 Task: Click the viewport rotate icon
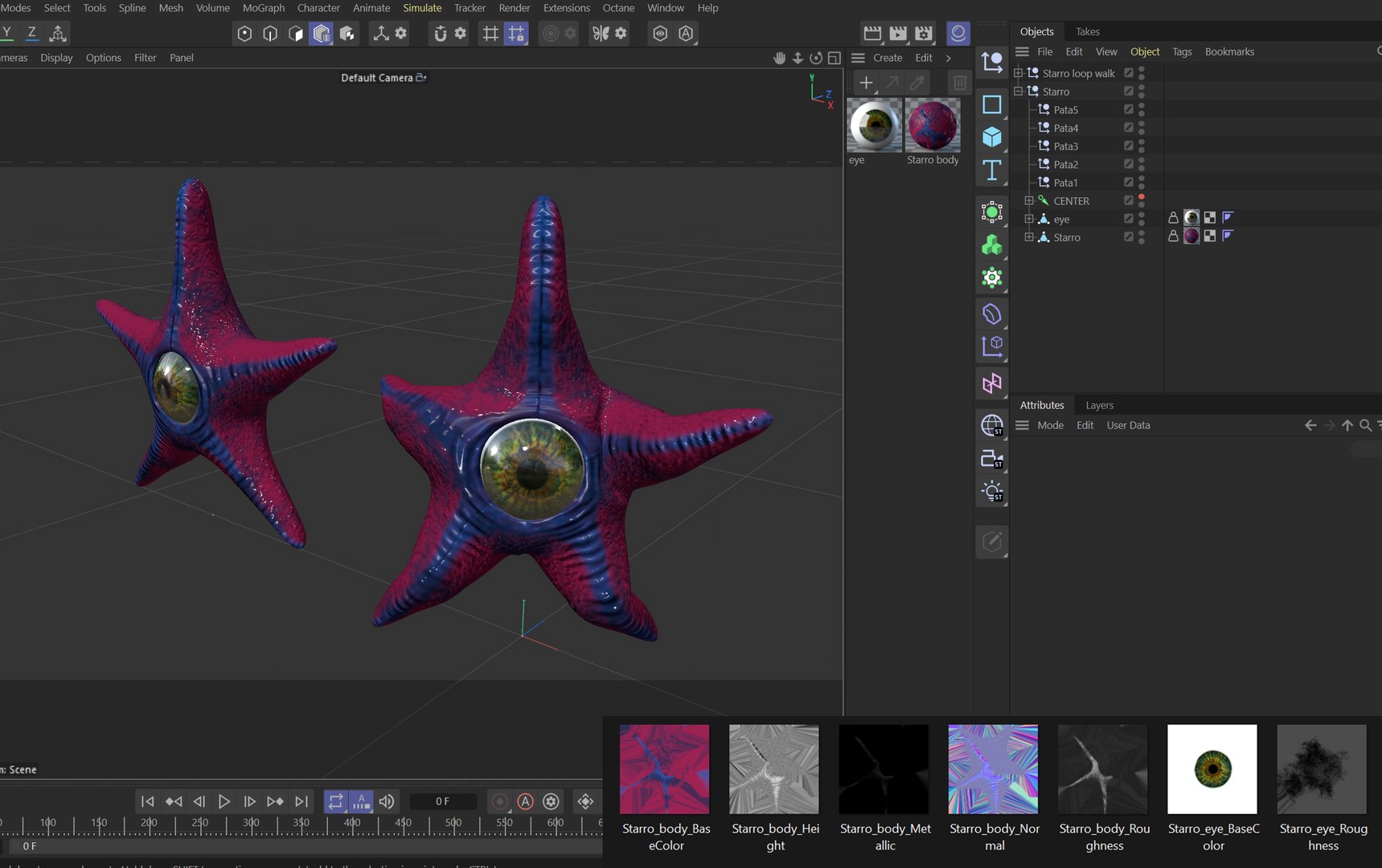[x=816, y=58]
